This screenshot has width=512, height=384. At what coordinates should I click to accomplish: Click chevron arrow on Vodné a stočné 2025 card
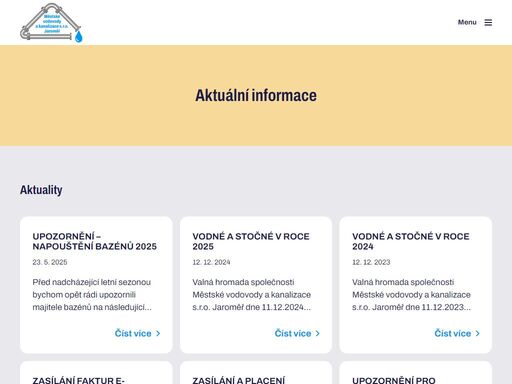tap(318, 333)
